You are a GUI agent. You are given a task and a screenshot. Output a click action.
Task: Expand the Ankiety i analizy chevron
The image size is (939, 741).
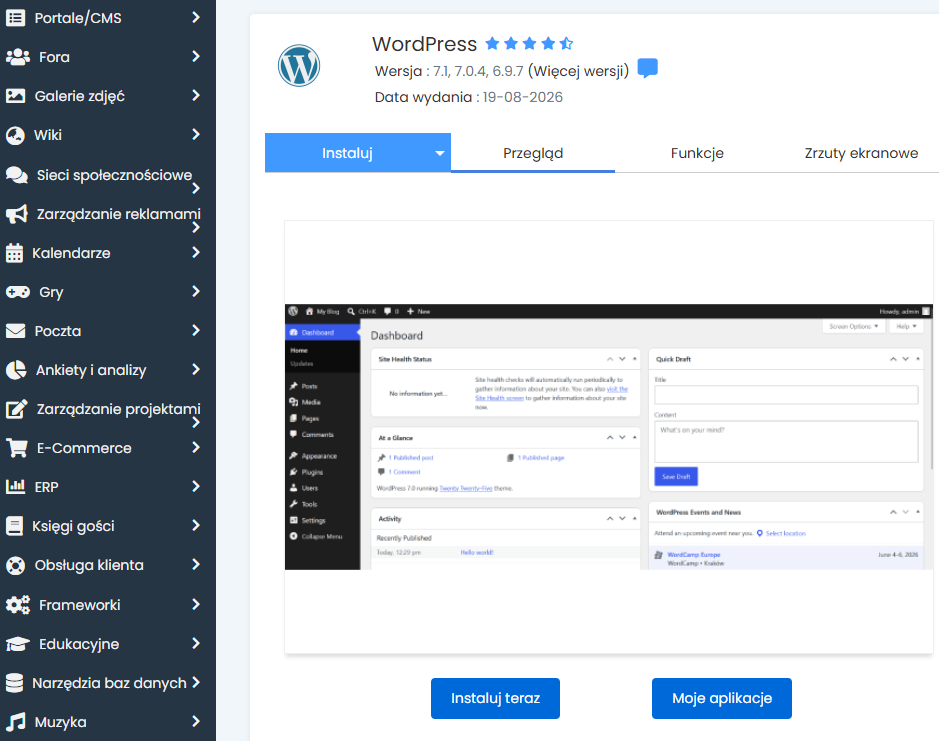tap(196, 369)
